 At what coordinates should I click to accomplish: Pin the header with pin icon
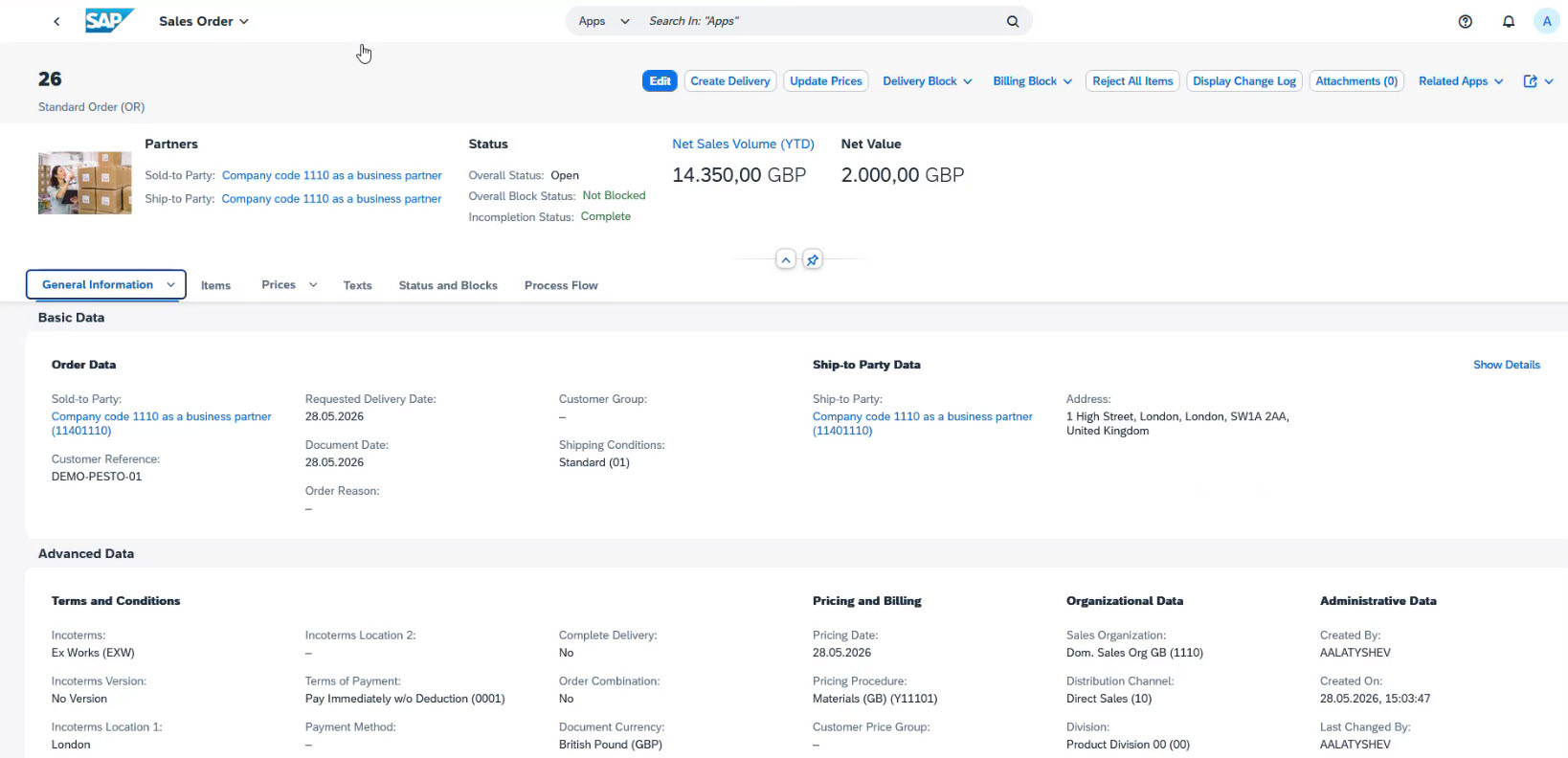pos(813,259)
